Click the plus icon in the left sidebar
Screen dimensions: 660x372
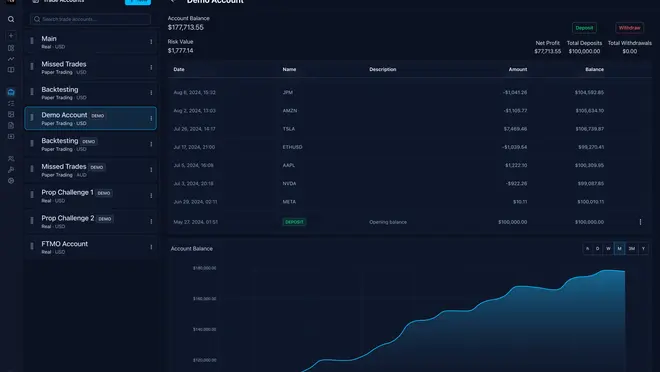click(x=11, y=36)
